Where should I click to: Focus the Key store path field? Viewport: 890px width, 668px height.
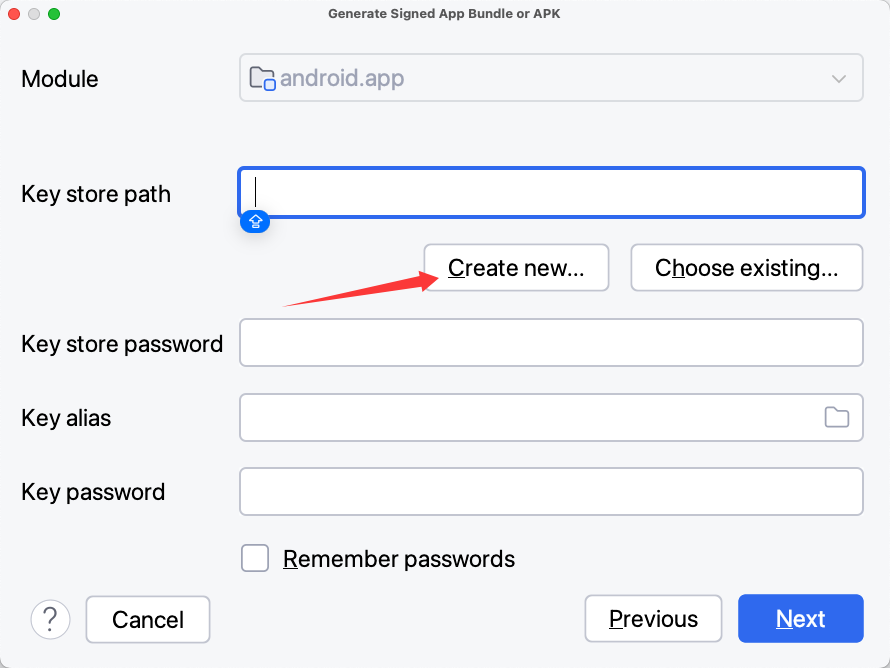tap(550, 192)
